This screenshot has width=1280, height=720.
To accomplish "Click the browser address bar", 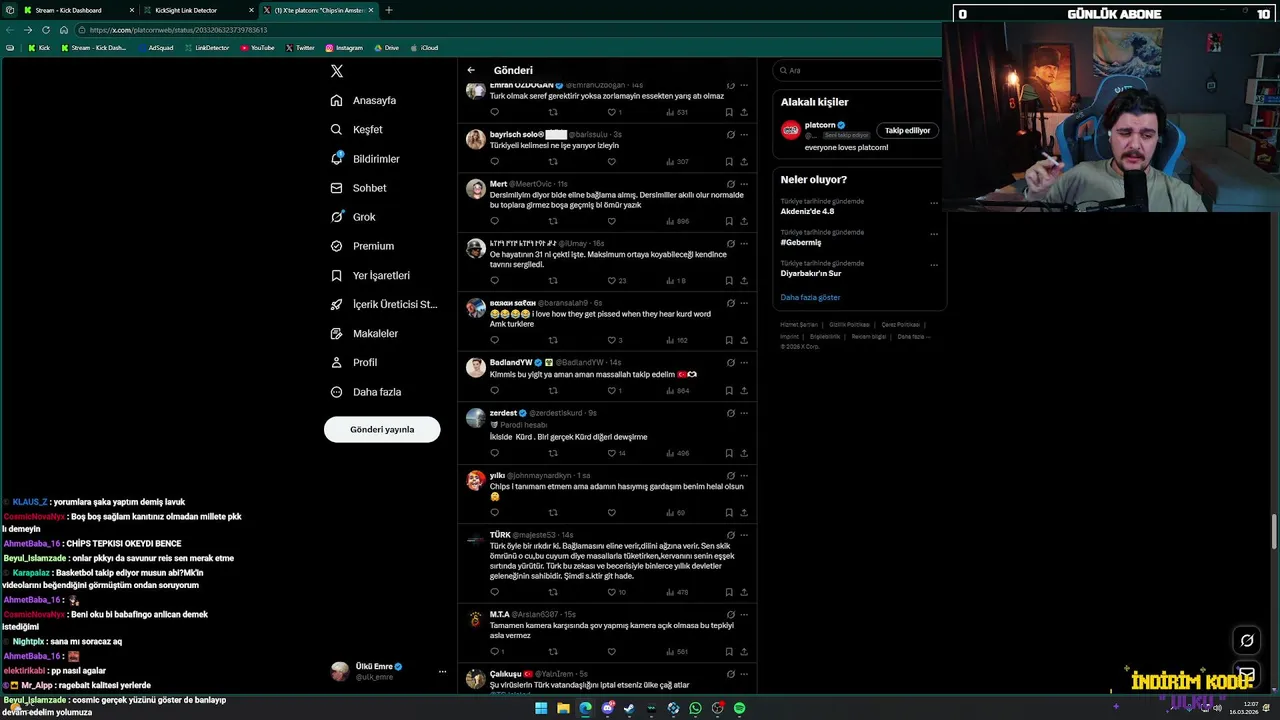I will tap(500, 30).
